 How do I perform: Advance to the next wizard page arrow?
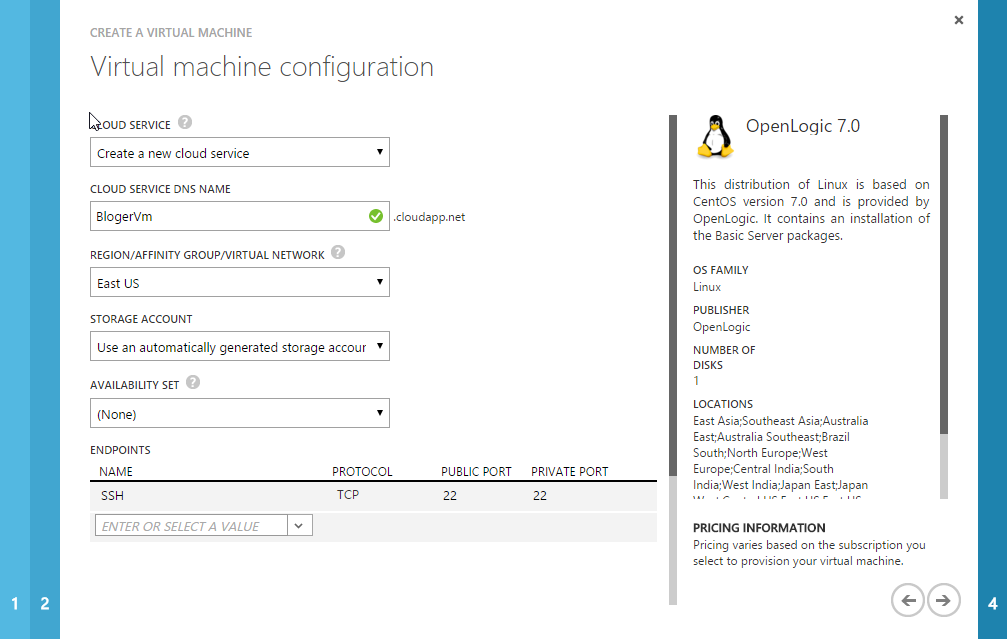click(x=943, y=600)
